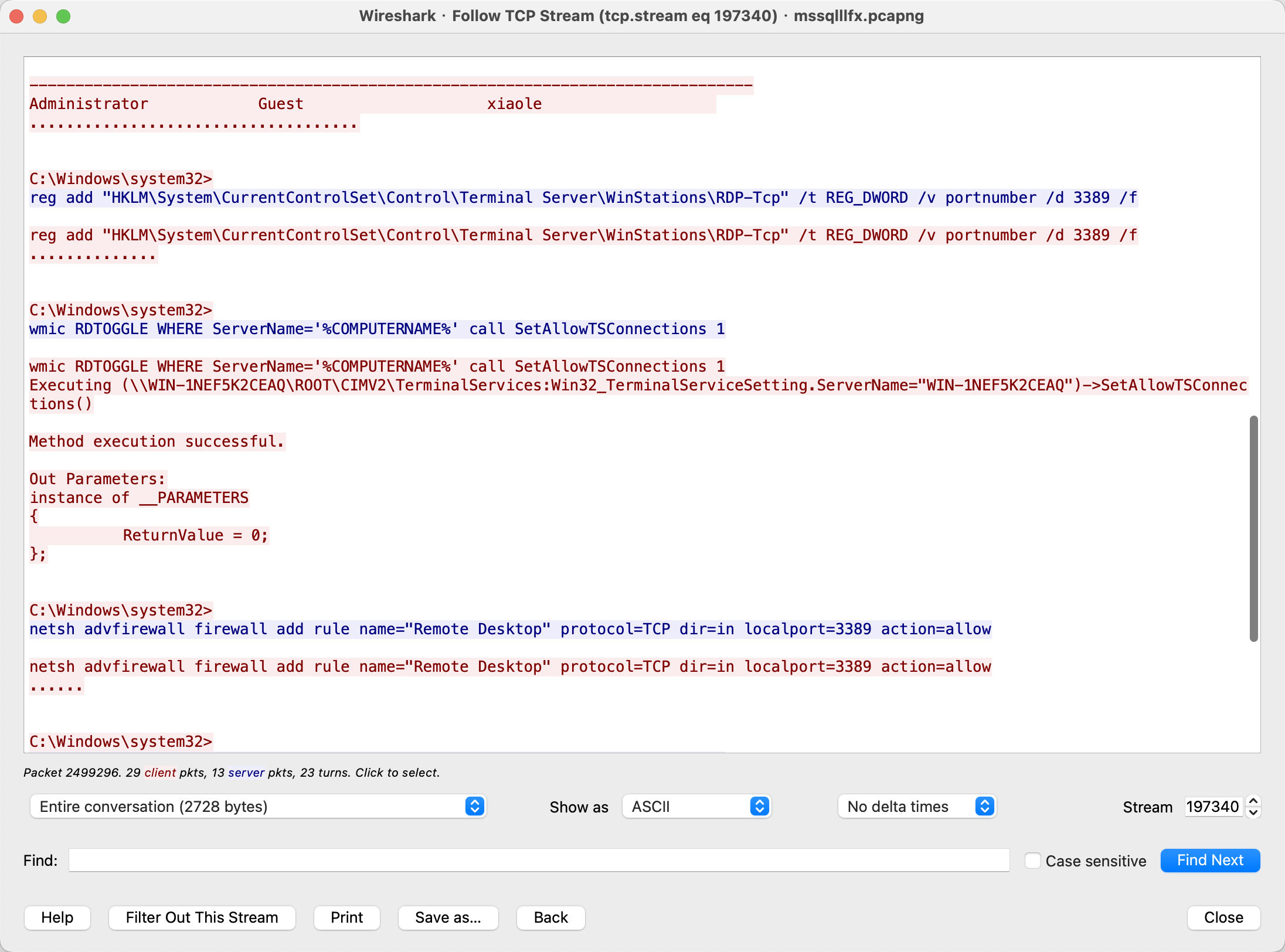Enable the Case sensitive checkbox

tap(1032, 861)
